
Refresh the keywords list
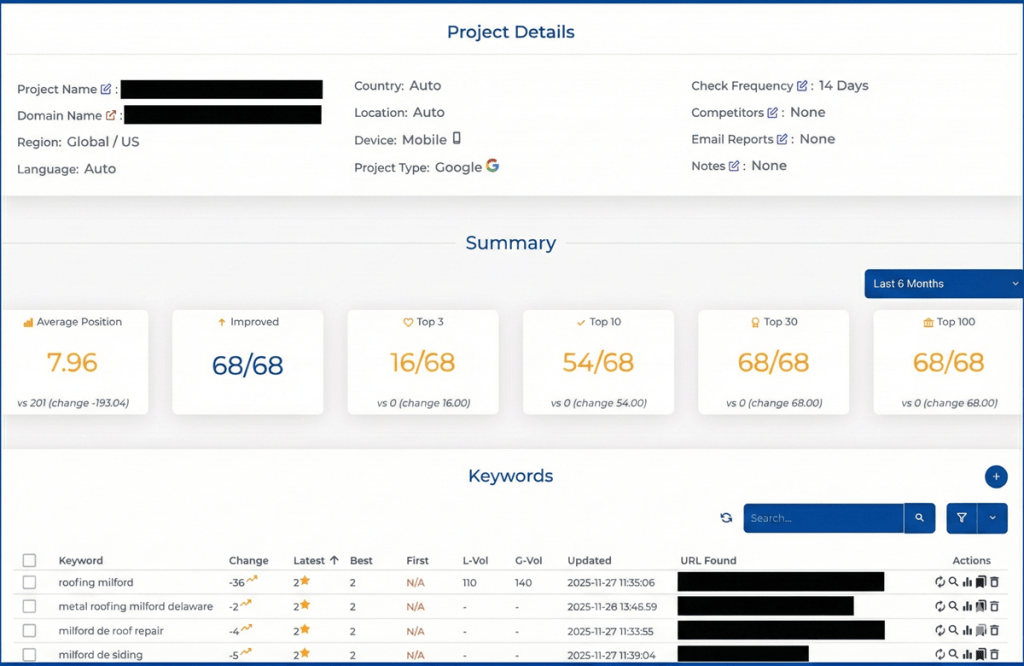click(x=726, y=518)
